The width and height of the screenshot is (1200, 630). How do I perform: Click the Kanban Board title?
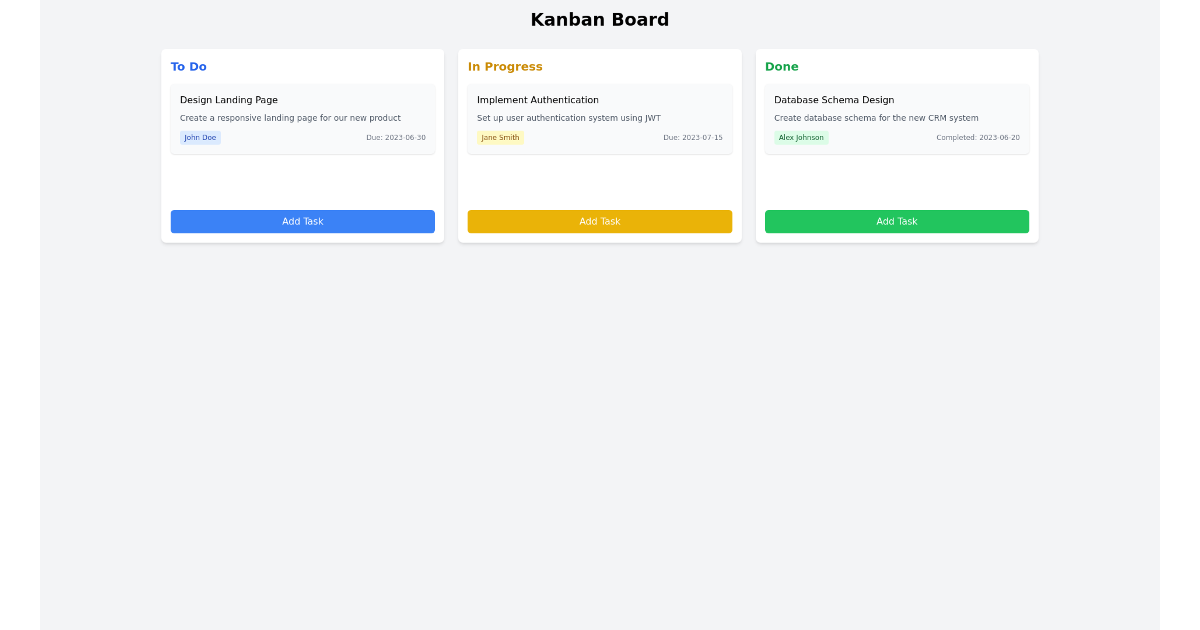point(599,19)
